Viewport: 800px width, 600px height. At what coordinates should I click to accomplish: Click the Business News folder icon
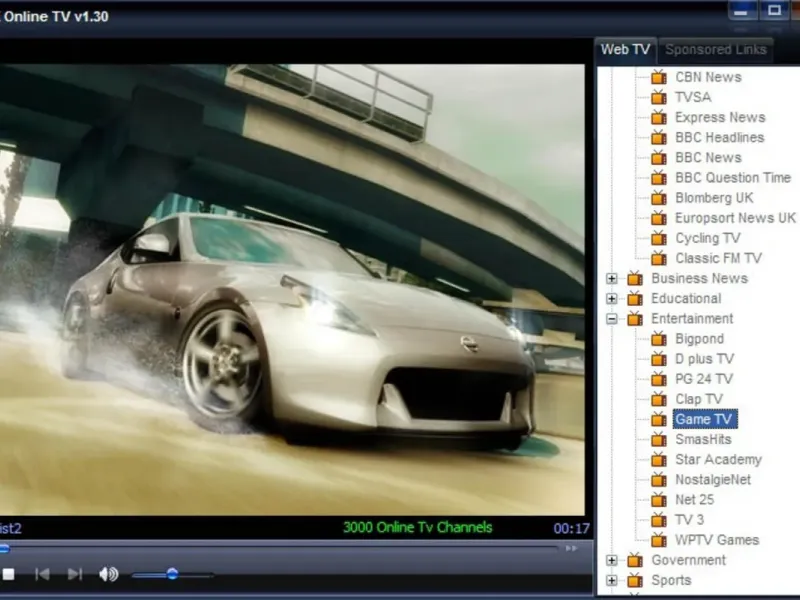(x=635, y=279)
